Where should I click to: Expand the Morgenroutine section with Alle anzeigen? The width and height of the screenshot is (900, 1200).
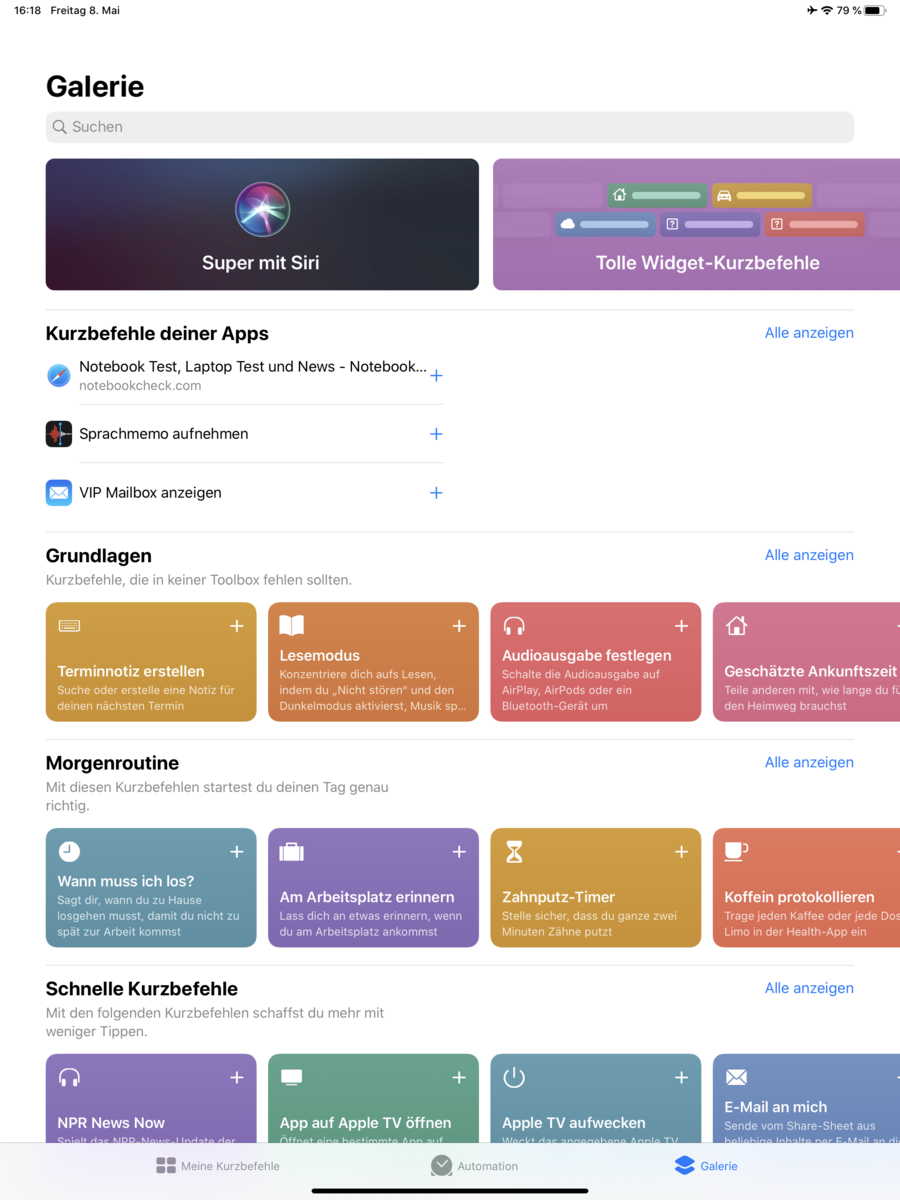(x=809, y=762)
